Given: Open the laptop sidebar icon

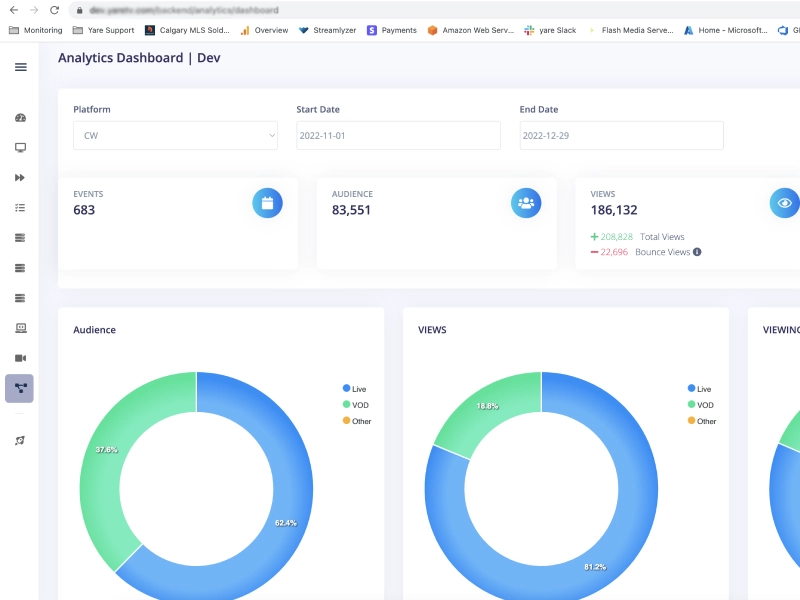Looking at the screenshot, I should (x=20, y=328).
